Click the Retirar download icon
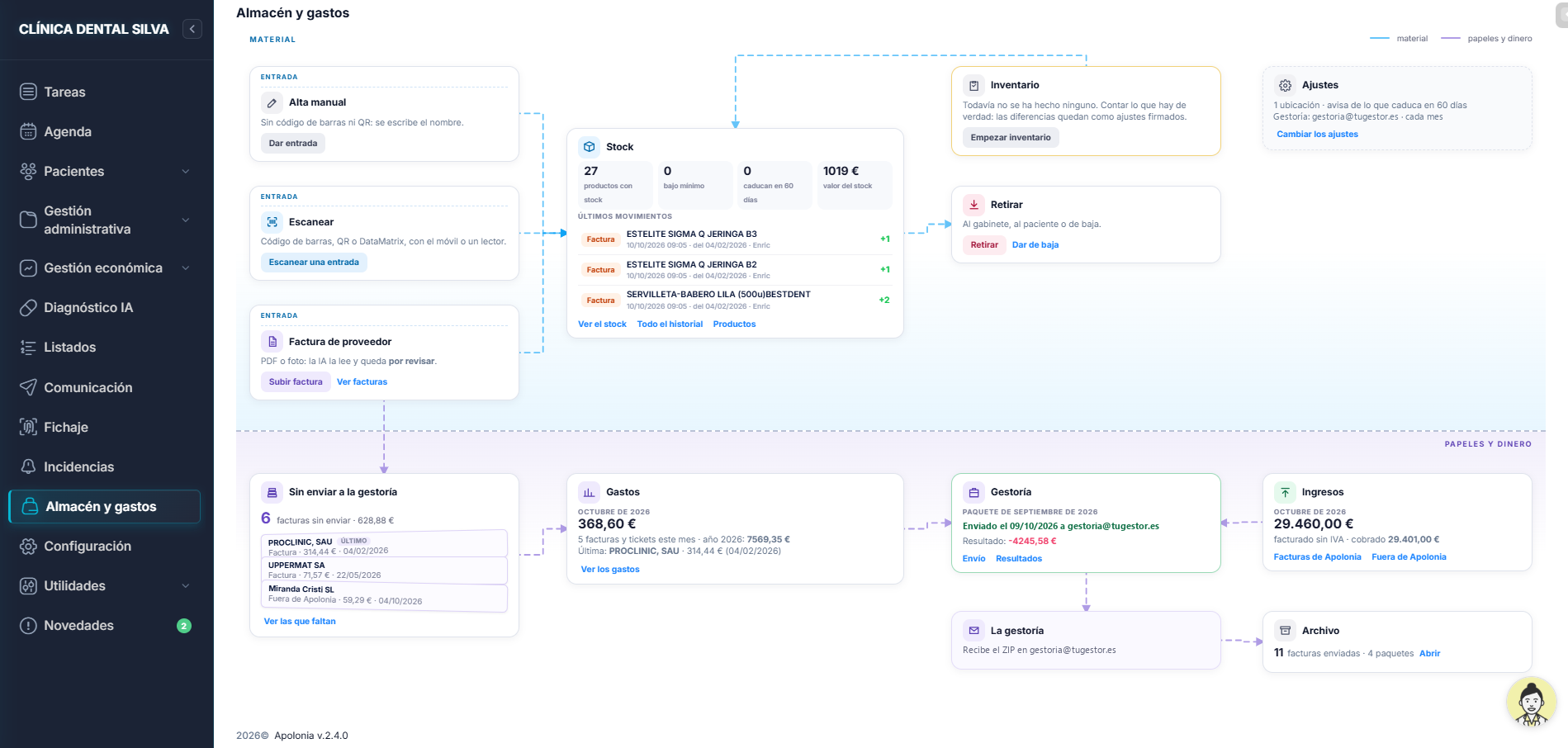This screenshot has height=748, width=1568. click(973, 205)
